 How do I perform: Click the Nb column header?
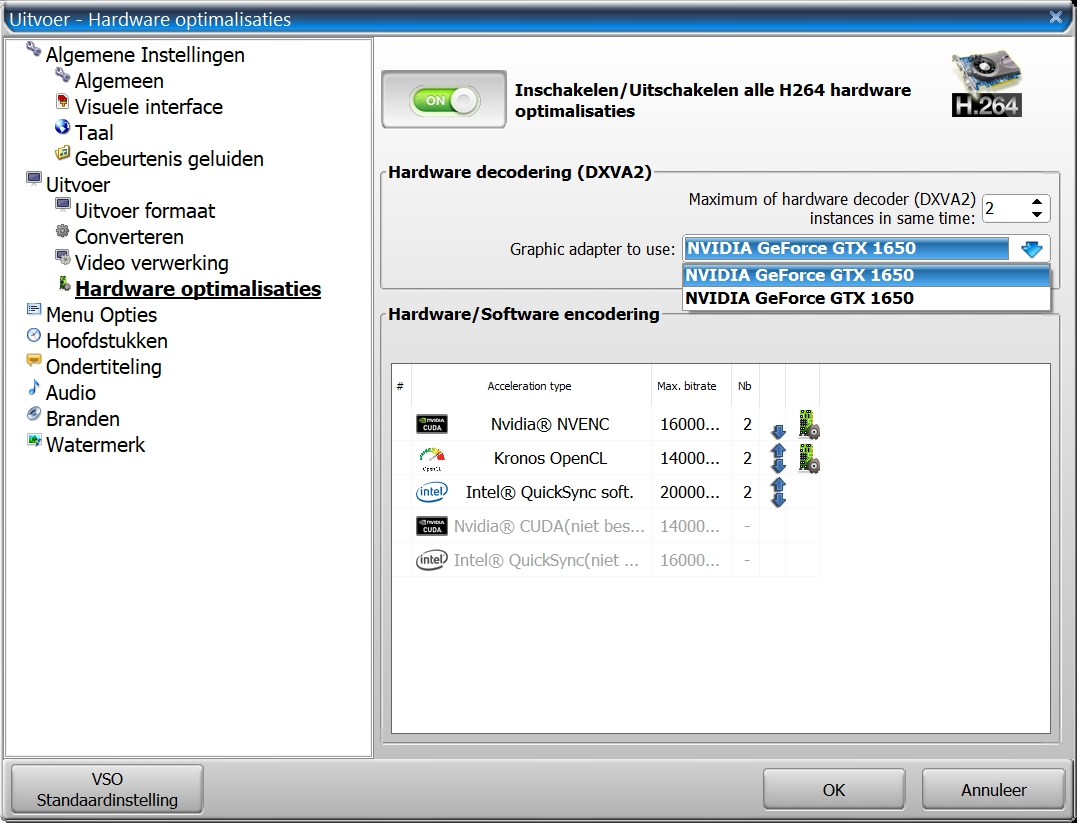pos(745,386)
